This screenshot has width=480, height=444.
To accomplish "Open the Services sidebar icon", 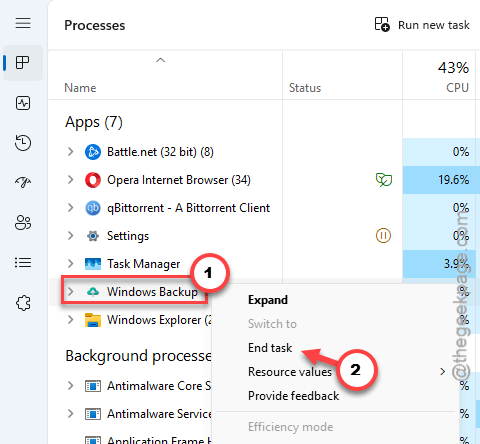I will click(x=23, y=303).
